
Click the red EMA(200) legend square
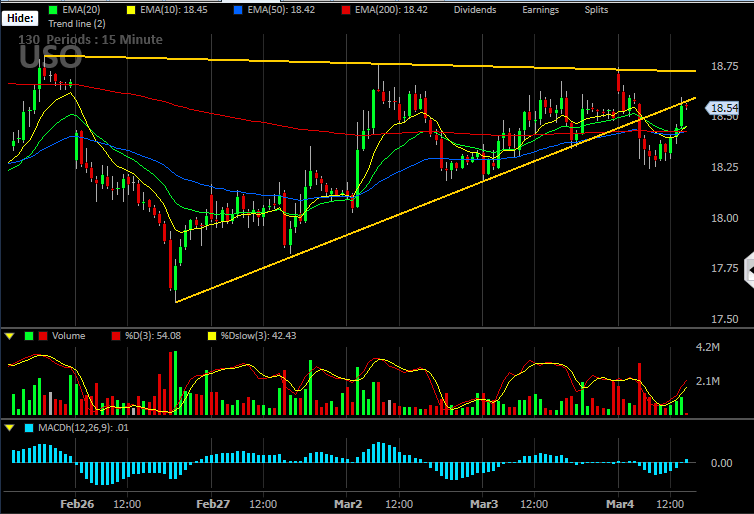tap(346, 10)
